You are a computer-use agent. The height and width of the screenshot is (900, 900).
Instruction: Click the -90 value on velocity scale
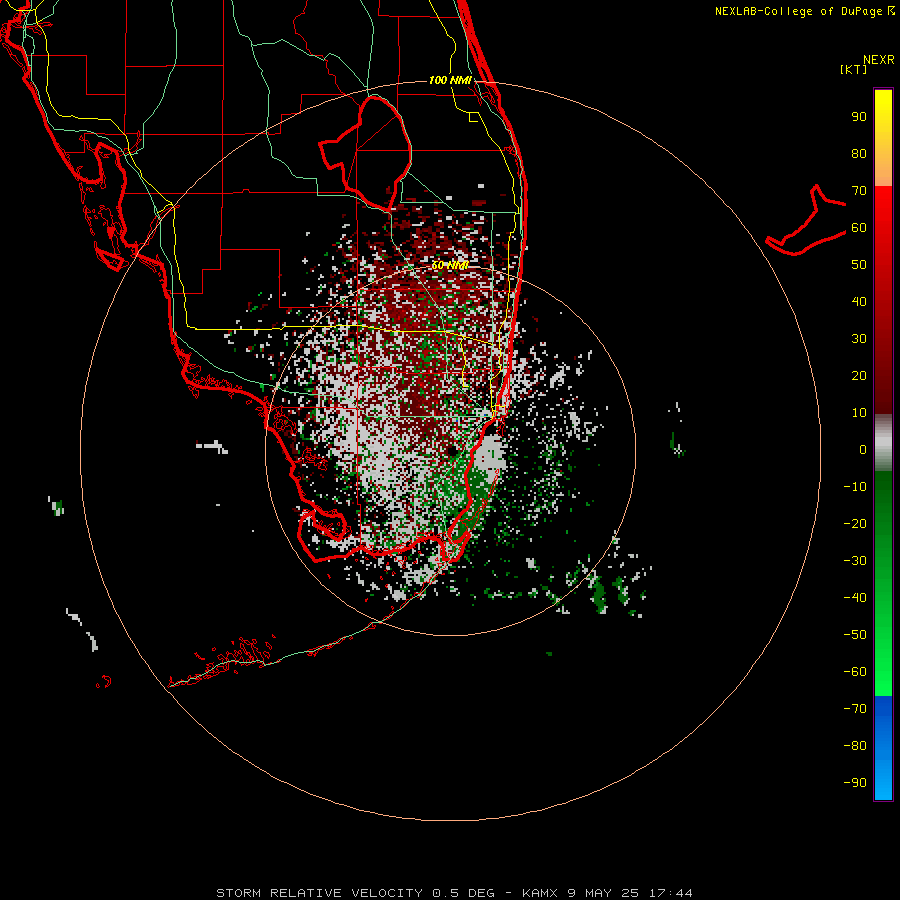click(x=855, y=783)
